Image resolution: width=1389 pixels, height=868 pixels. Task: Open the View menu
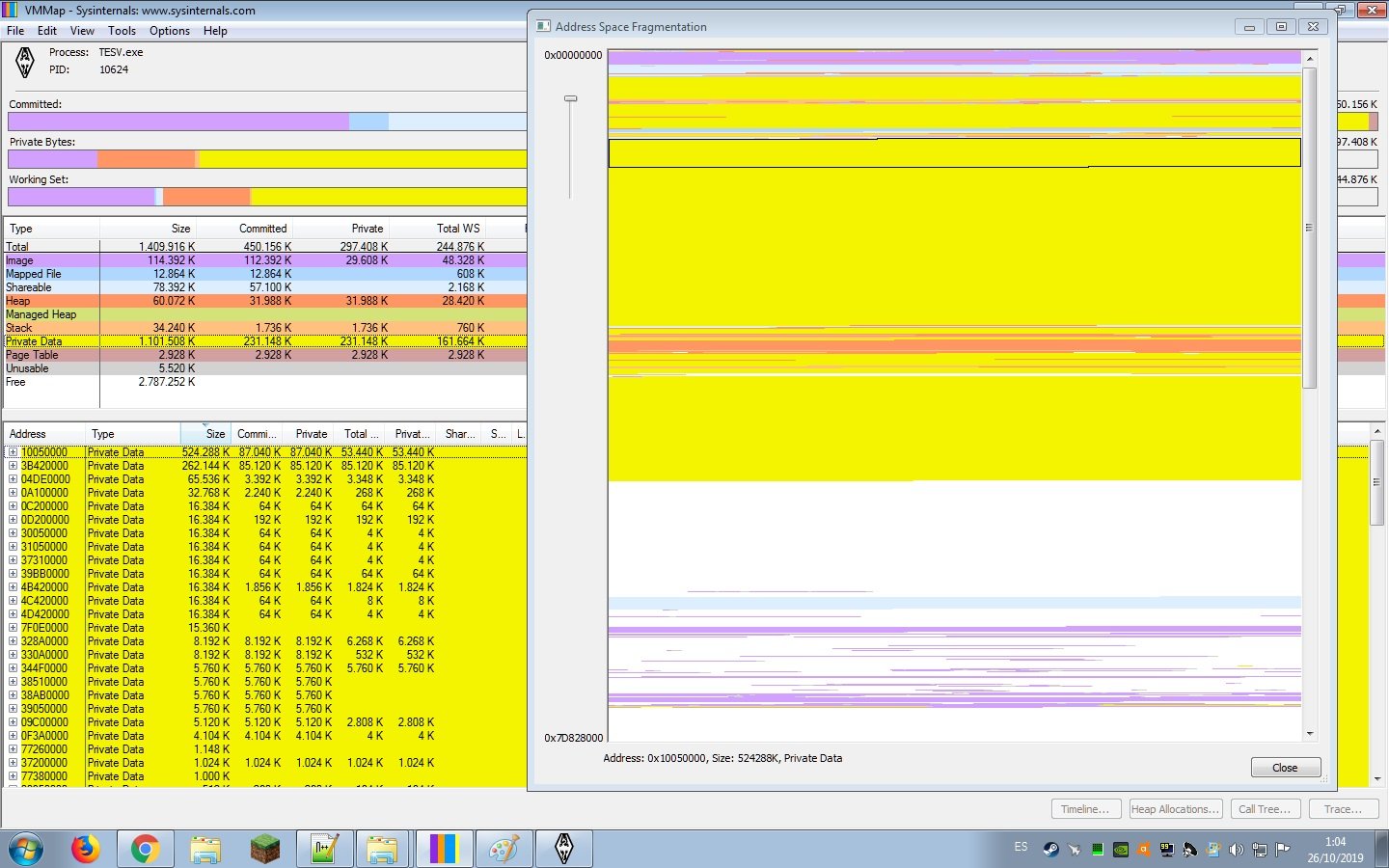tap(82, 31)
